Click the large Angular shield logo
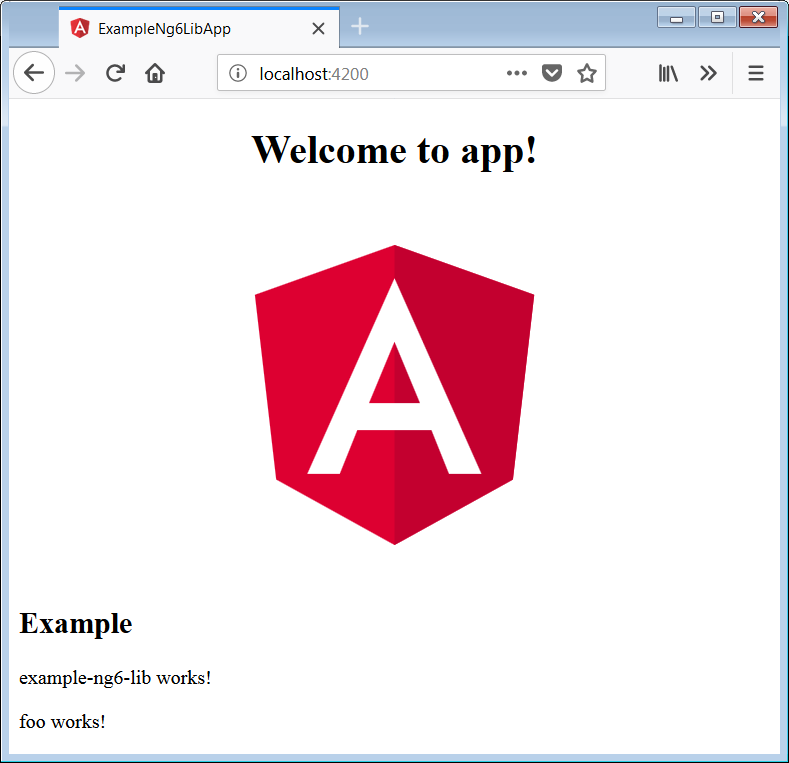The width and height of the screenshot is (789, 763). pos(394,395)
